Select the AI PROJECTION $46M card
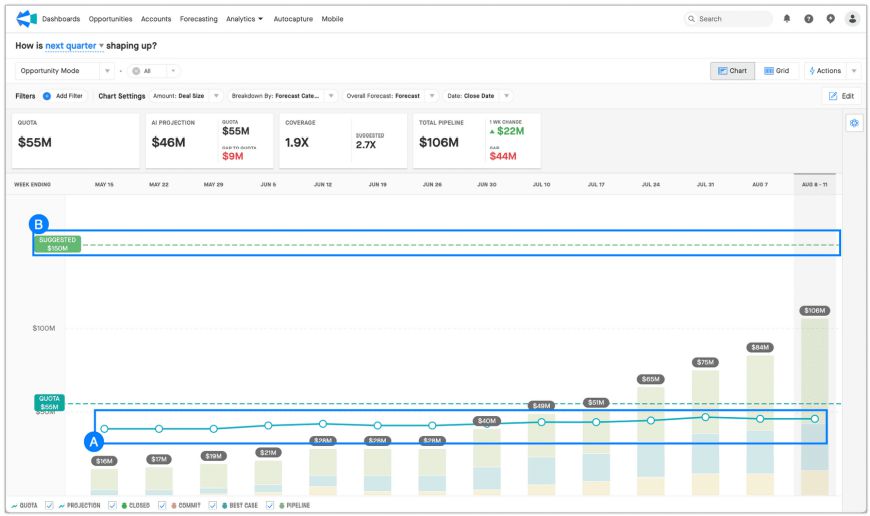 (x=209, y=141)
